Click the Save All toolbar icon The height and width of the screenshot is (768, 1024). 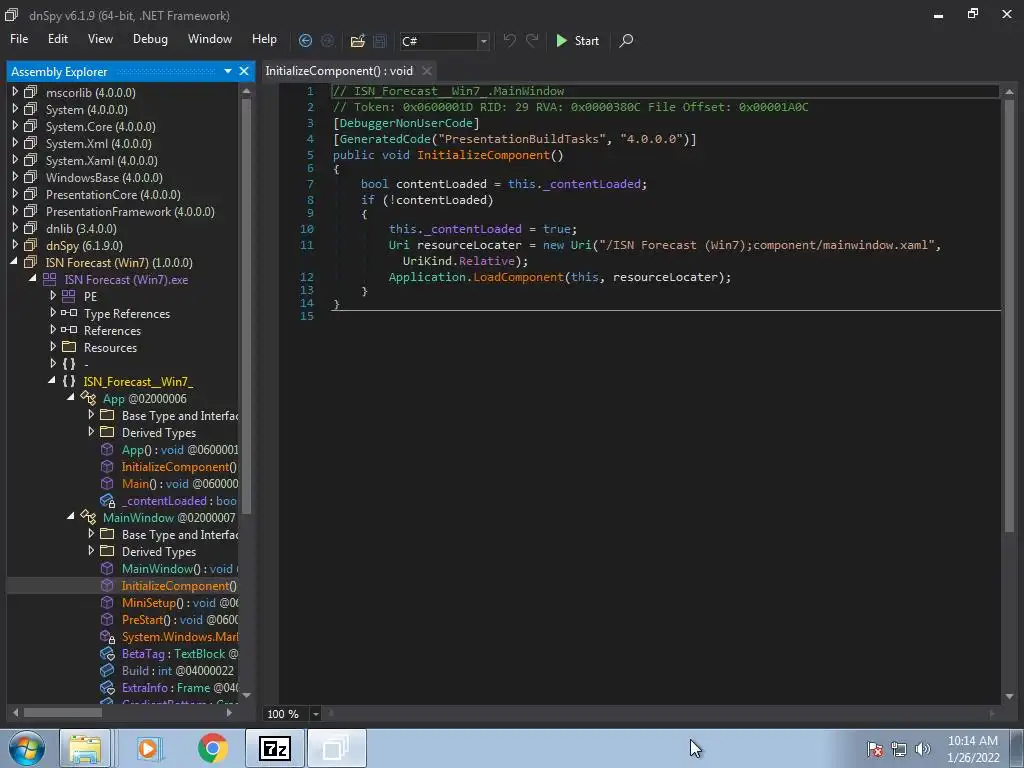click(379, 40)
